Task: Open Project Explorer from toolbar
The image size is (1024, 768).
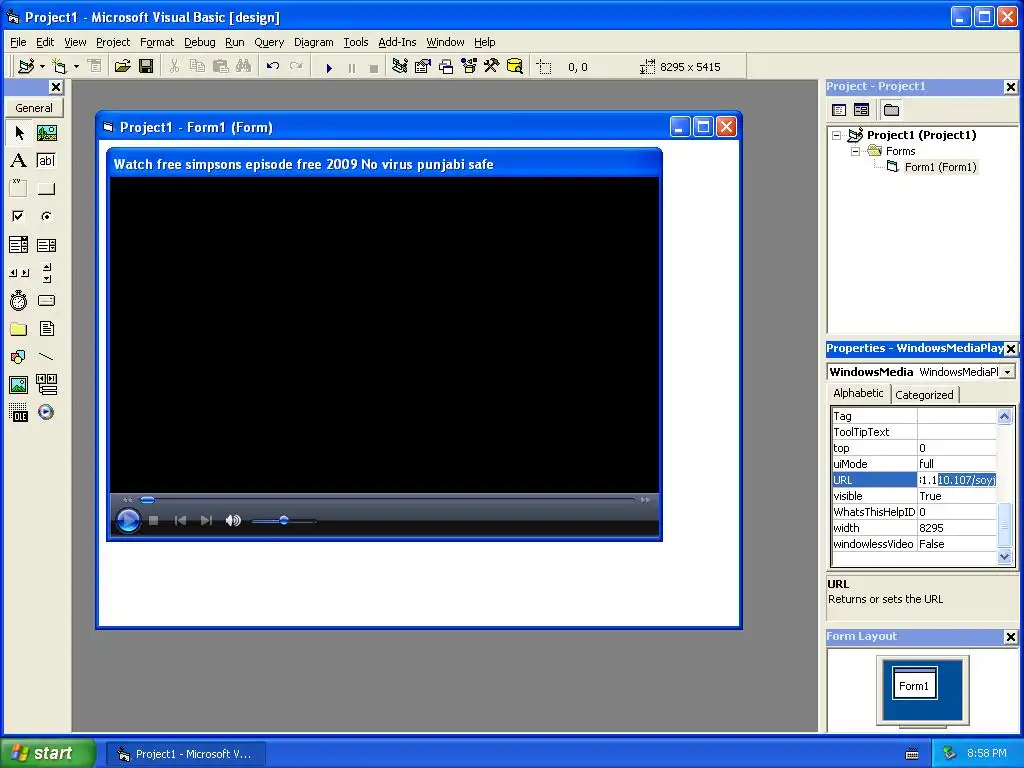Action: click(400, 67)
